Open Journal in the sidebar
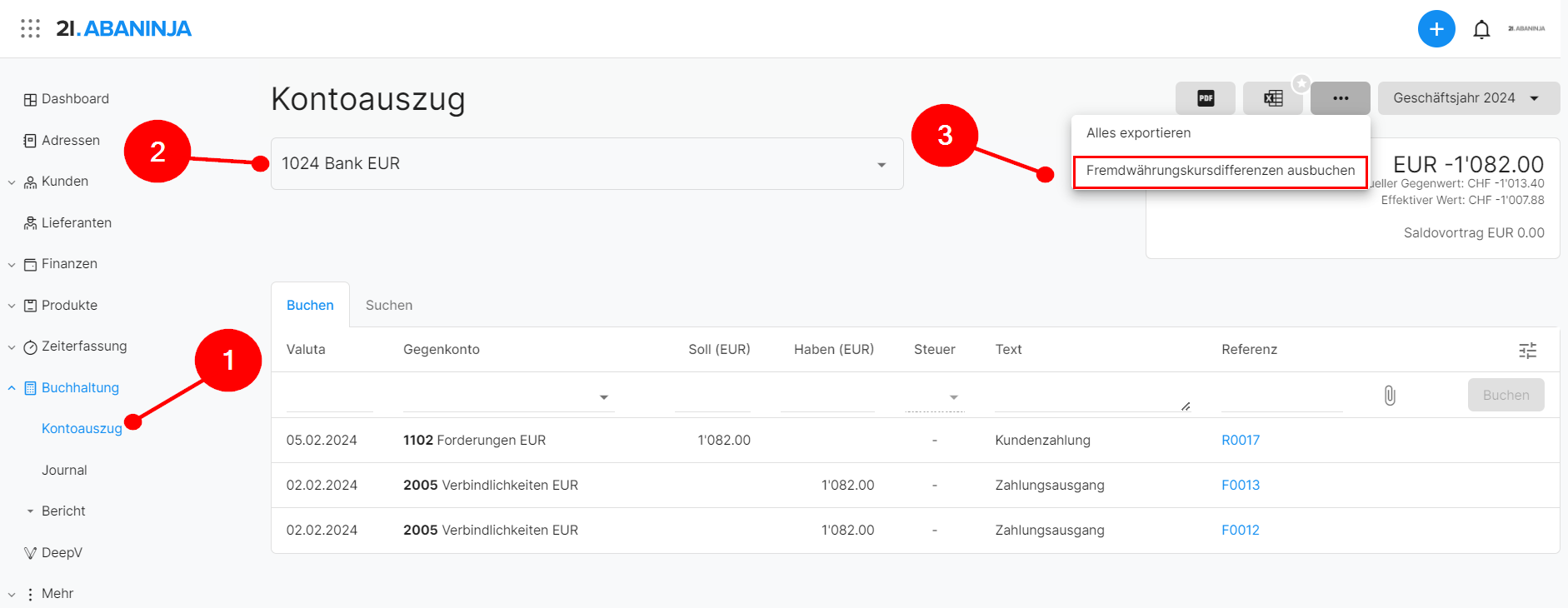The width and height of the screenshot is (1568, 608). tap(64, 471)
